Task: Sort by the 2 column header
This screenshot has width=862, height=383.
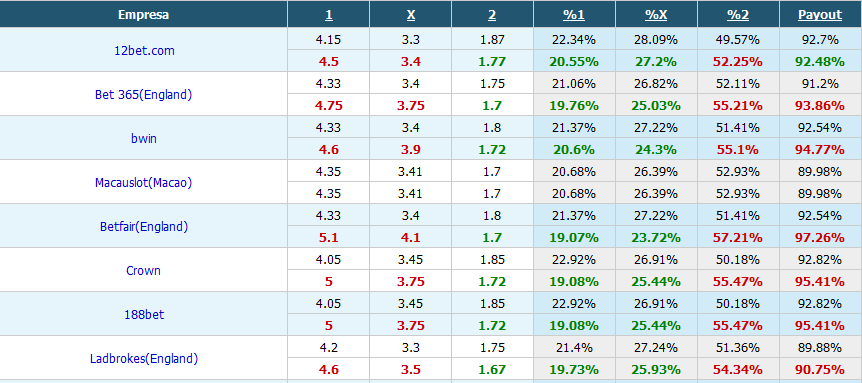Action: [x=492, y=15]
